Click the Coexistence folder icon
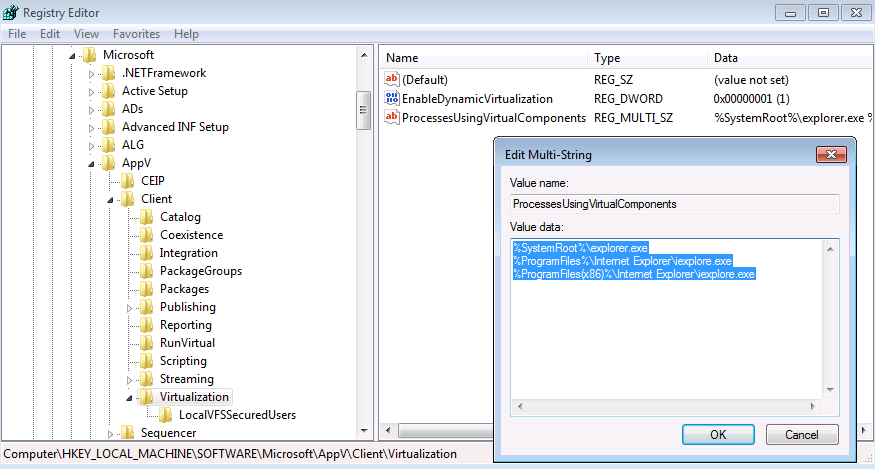Screen dimensions: 875x469 [146, 235]
